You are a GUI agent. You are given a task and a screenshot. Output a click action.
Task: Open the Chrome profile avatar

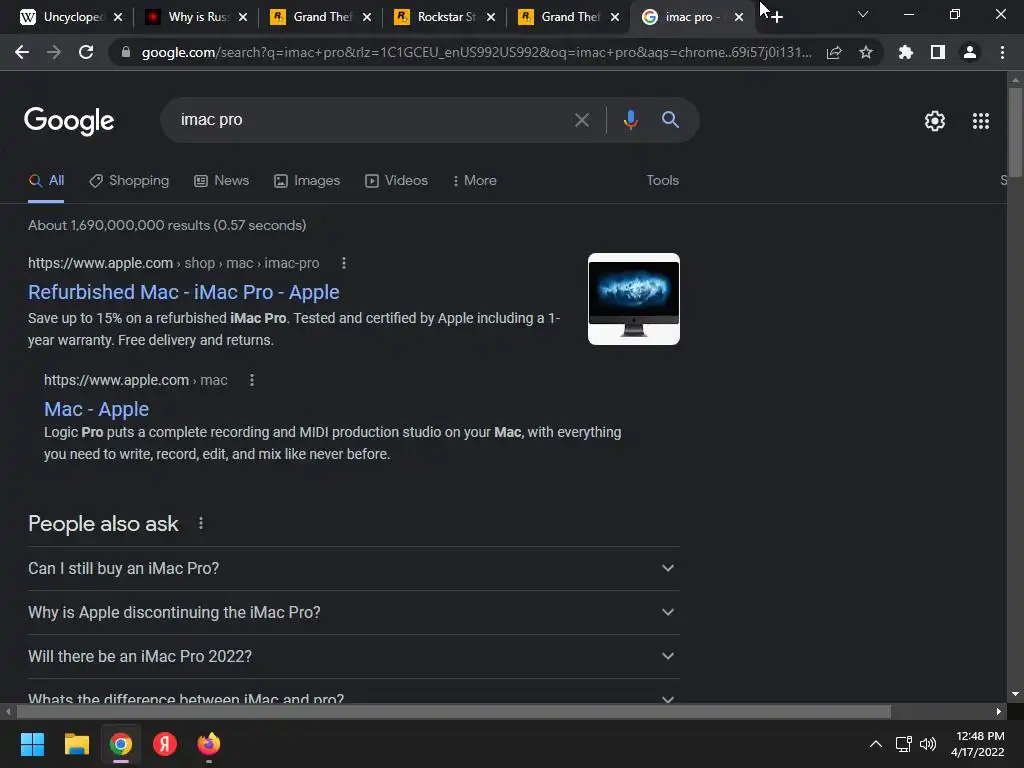click(x=970, y=52)
